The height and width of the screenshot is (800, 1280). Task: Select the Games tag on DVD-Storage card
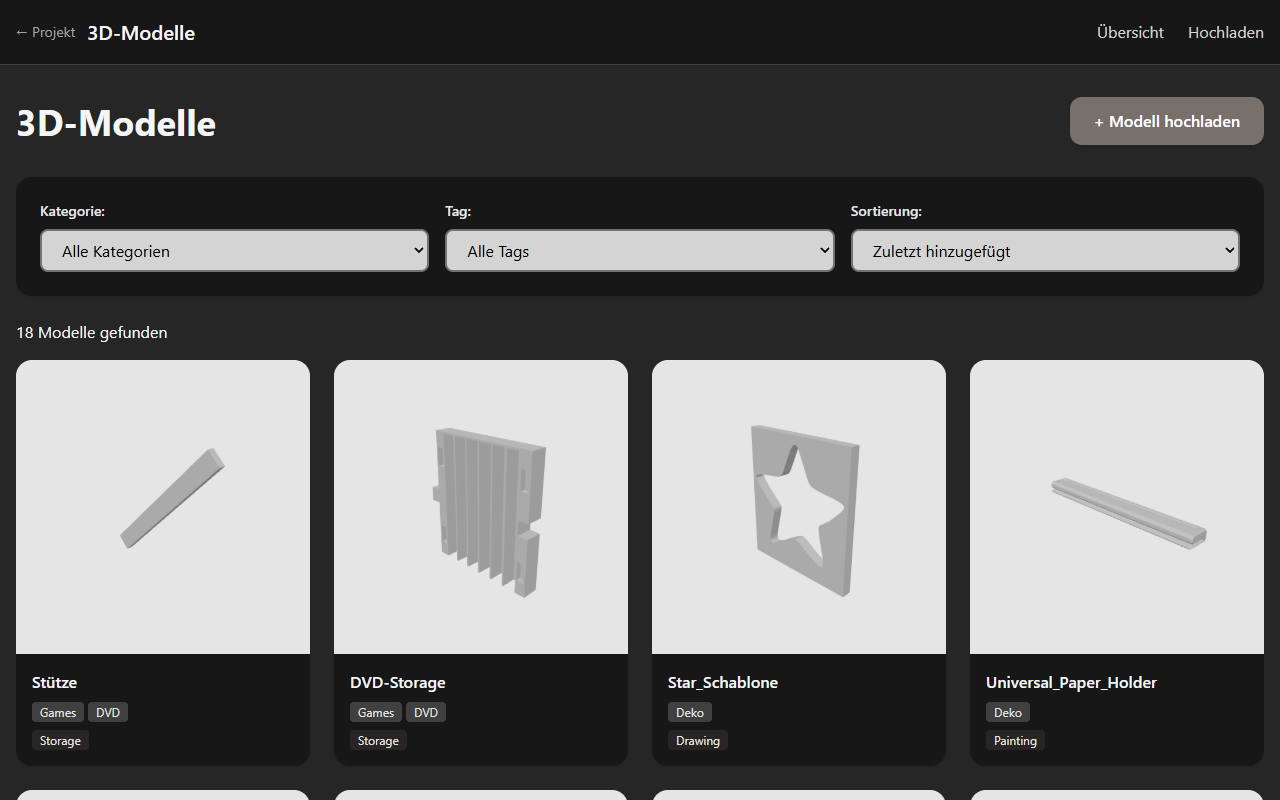[376, 712]
